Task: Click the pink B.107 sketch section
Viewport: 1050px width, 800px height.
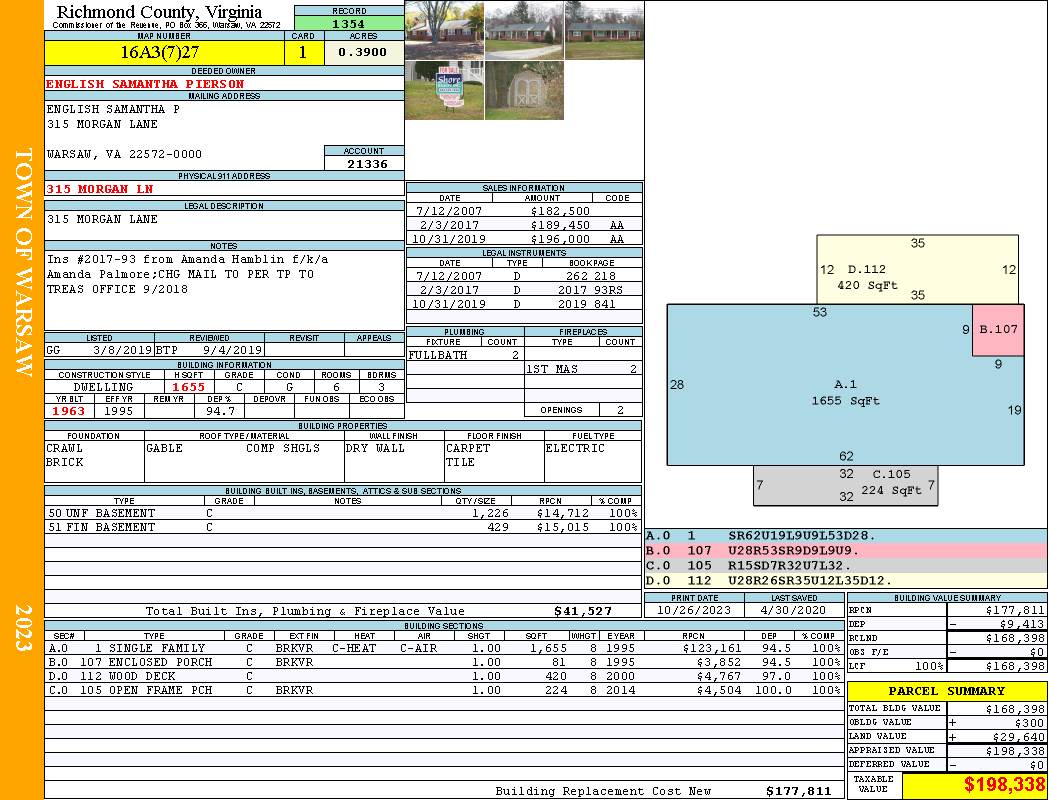Action: [x=998, y=329]
